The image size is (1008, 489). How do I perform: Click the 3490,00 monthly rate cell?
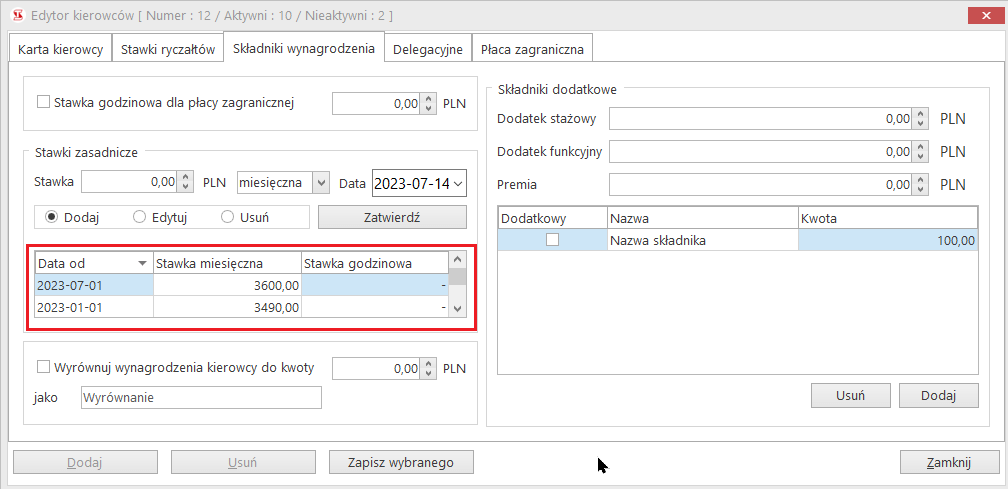coord(228,307)
